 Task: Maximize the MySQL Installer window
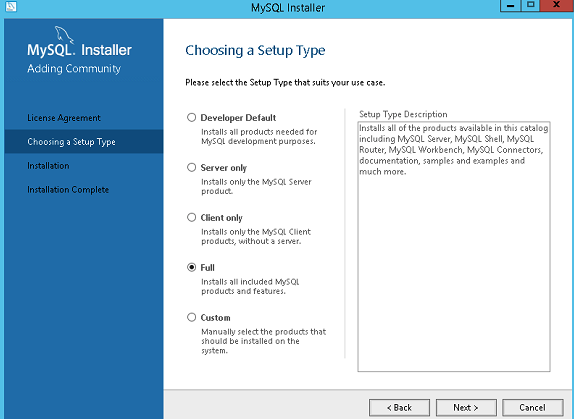click(530, 5)
